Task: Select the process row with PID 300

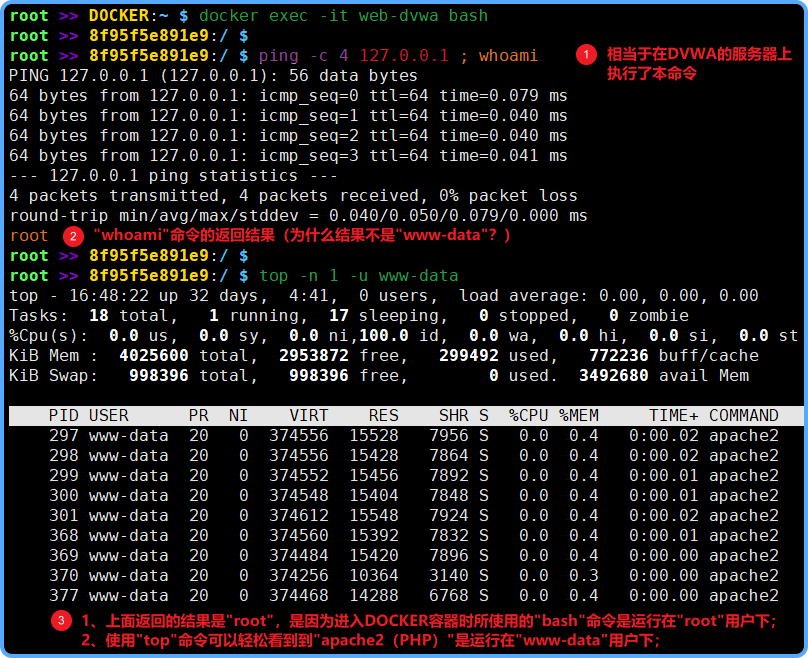Action: point(414,496)
